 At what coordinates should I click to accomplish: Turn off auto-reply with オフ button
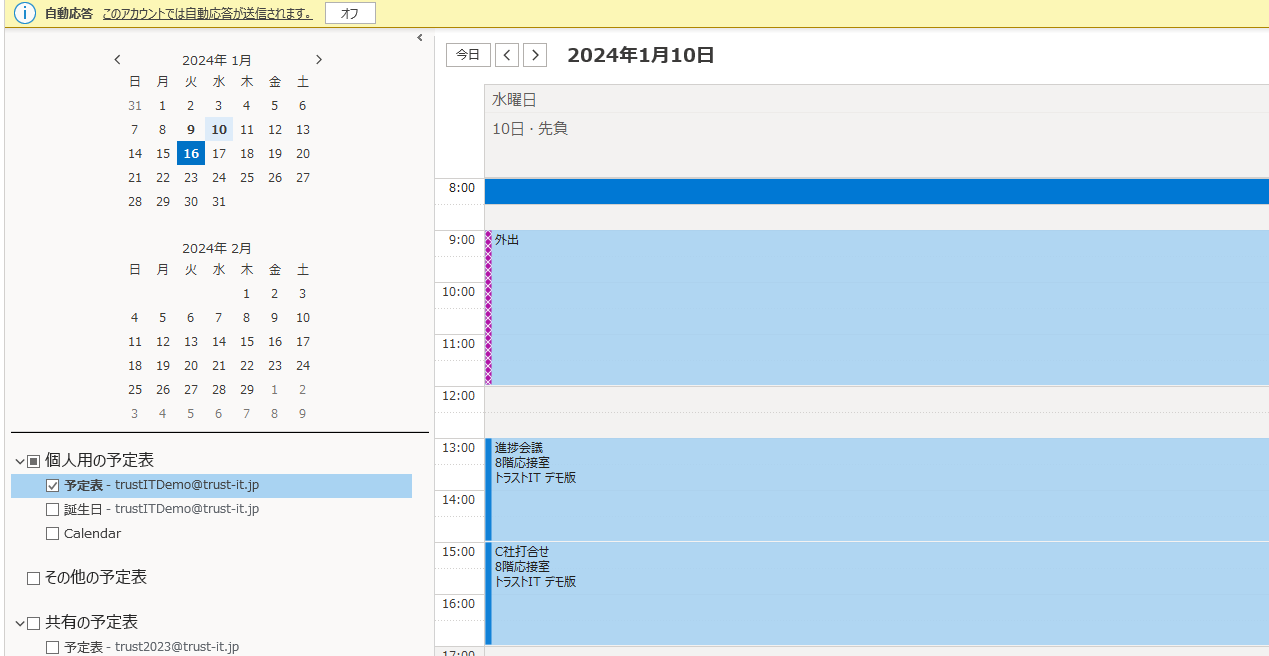tap(350, 14)
